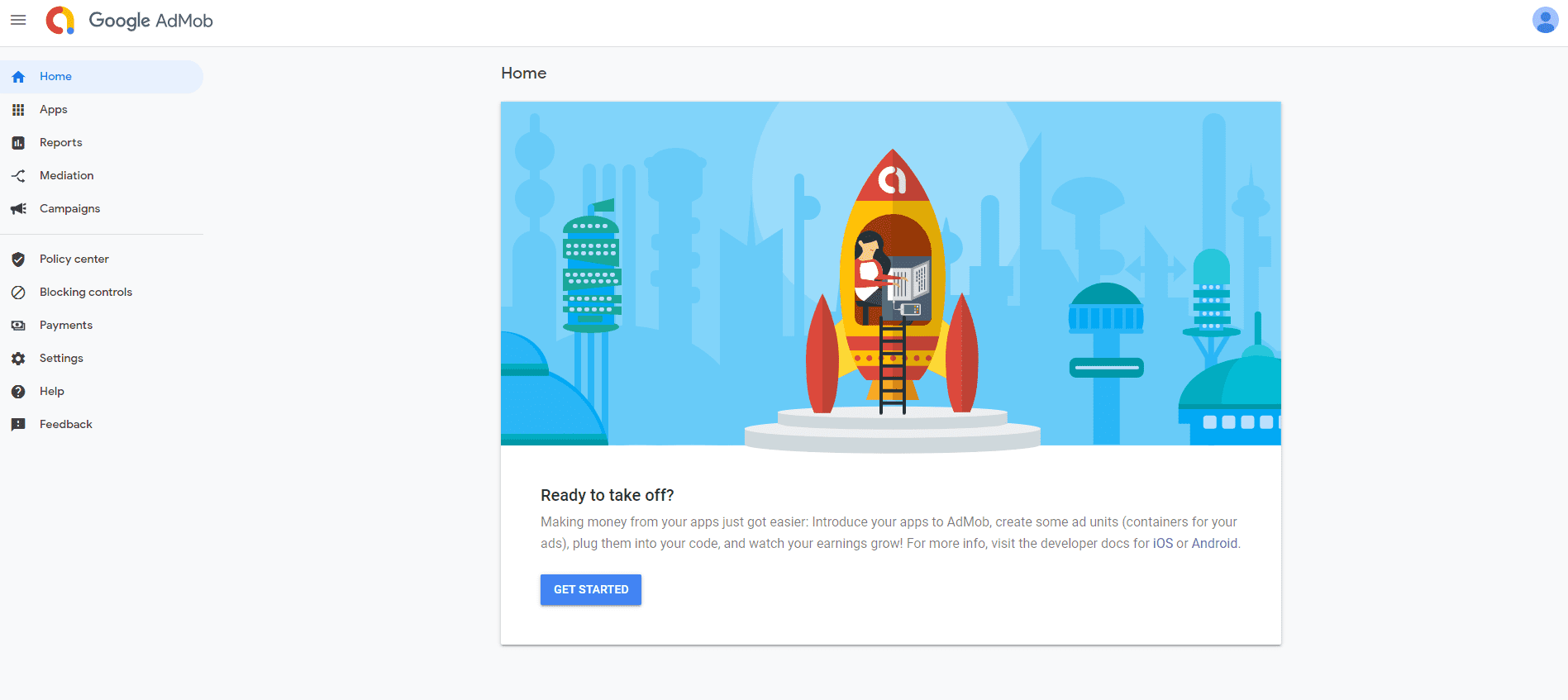Select Campaigns from the navigation
Viewport: 1568px width, 700px height.
[69, 209]
